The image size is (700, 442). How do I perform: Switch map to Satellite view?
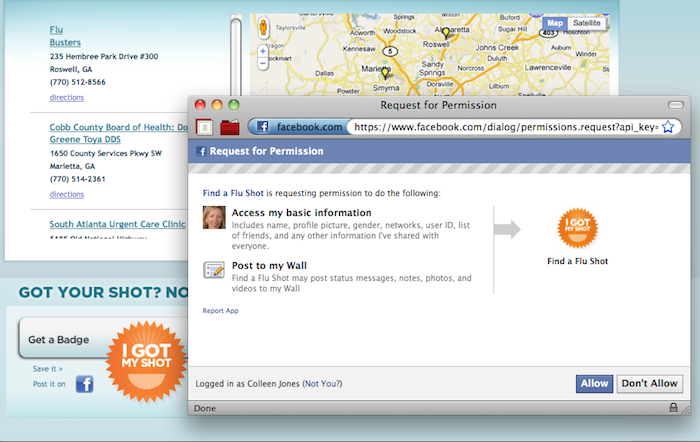pyautogui.click(x=587, y=23)
